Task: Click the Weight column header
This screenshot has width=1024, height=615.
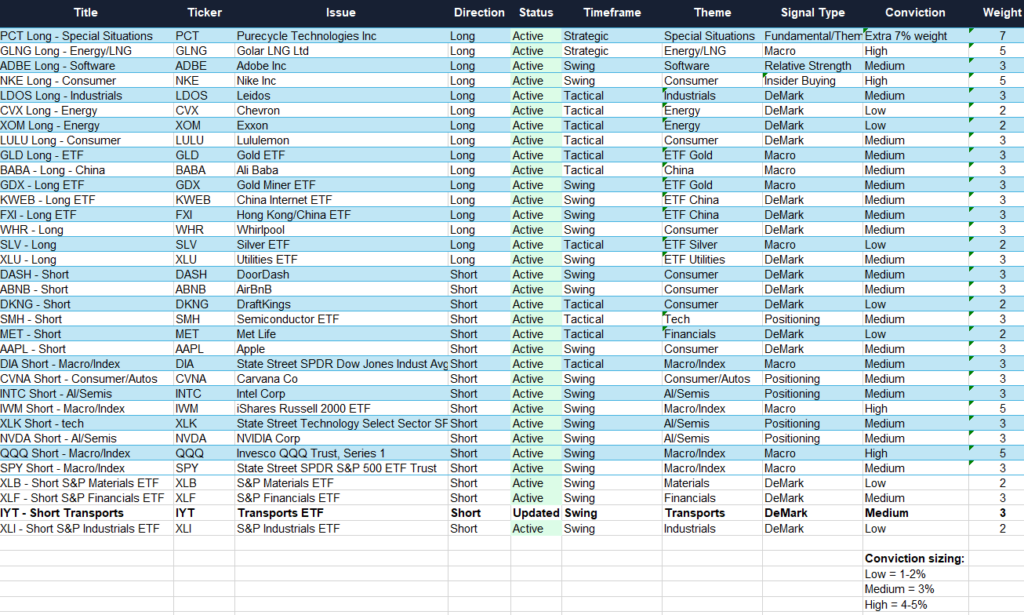Action: coord(1002,12)
